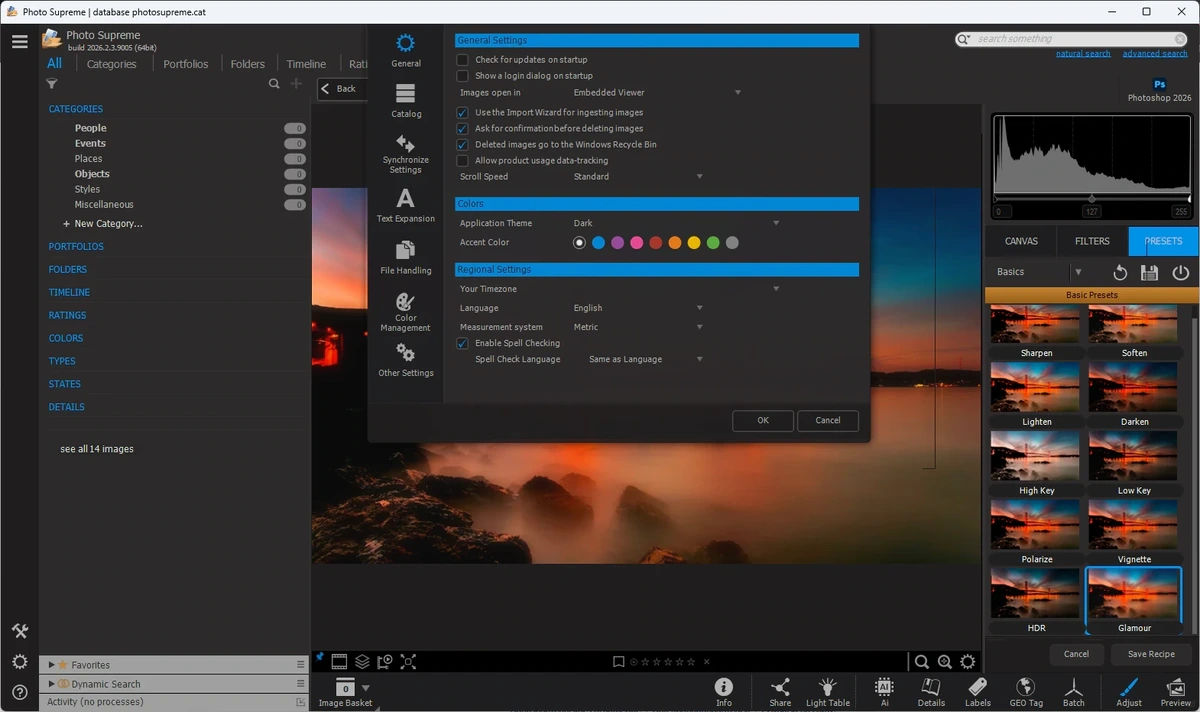1200x712 pixels.
Task: Open the GEO Tag tool
Action: click(x=1026, y=692)
